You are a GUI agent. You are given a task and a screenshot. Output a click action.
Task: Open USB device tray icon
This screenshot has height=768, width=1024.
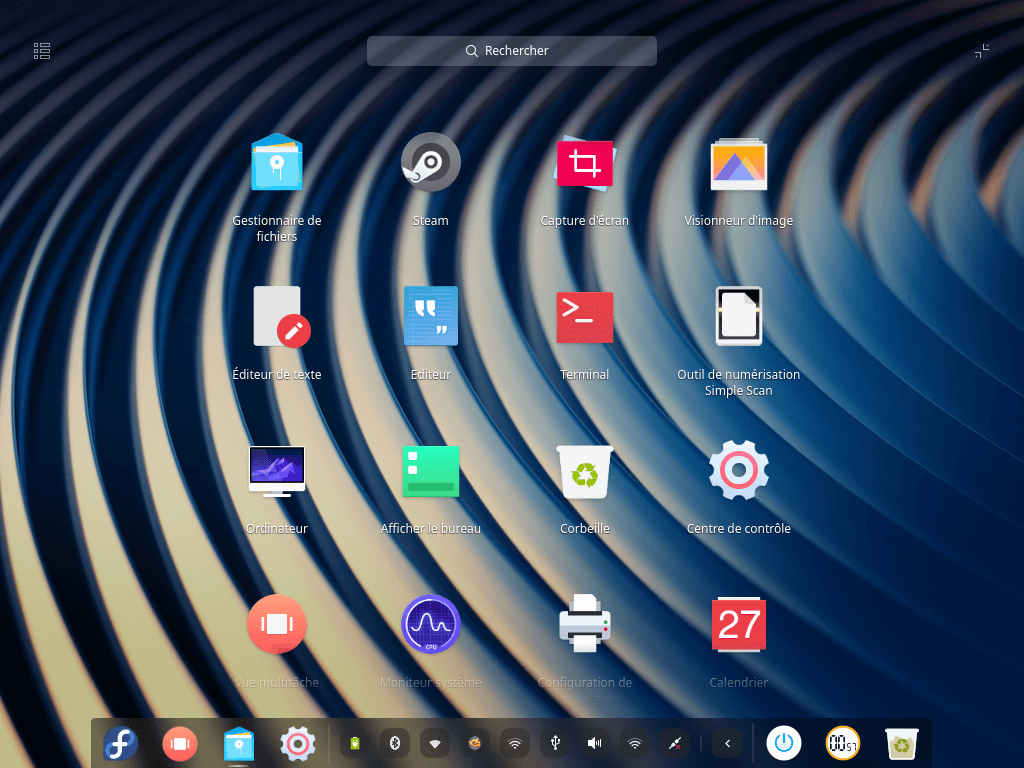click(555, 743)
